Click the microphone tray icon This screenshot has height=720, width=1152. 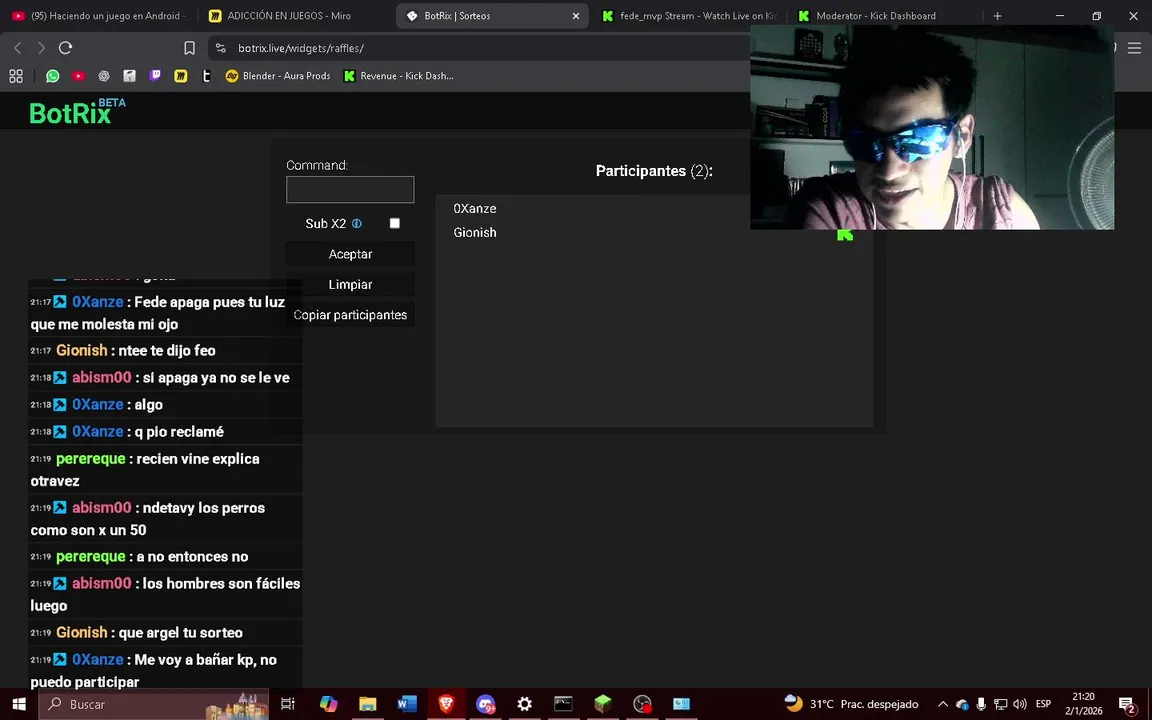pyautogui.click(x=981, y=704)
